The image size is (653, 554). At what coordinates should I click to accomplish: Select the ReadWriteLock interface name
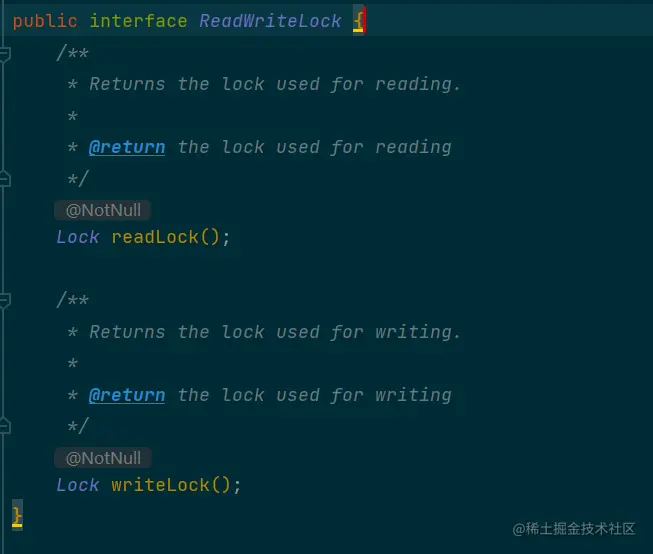click(x=270, y=21)
